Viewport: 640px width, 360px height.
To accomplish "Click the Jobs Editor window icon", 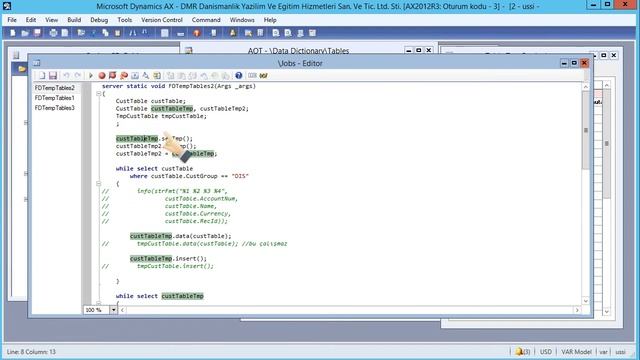I will pos(37,63).
